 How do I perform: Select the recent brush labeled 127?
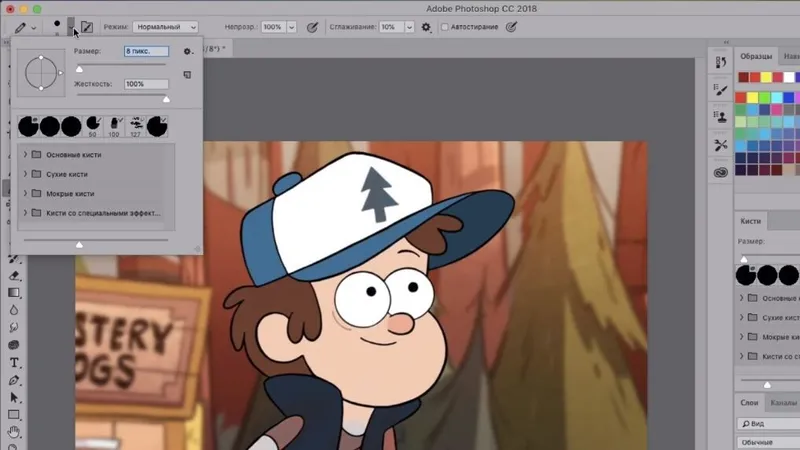[136, 126]
